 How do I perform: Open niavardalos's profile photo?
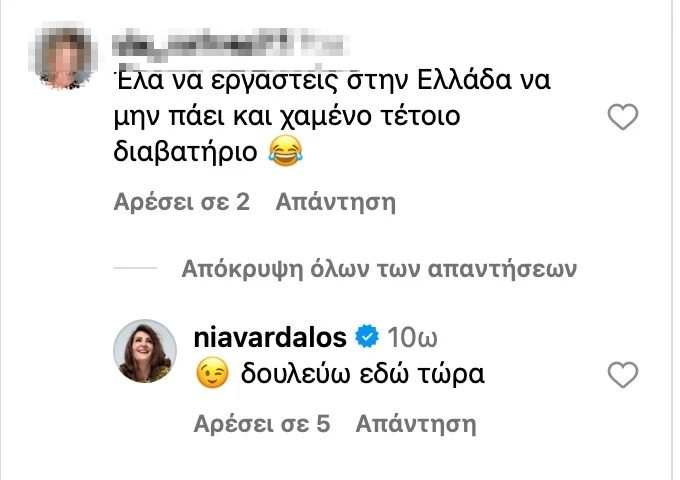tap(145, 351)
